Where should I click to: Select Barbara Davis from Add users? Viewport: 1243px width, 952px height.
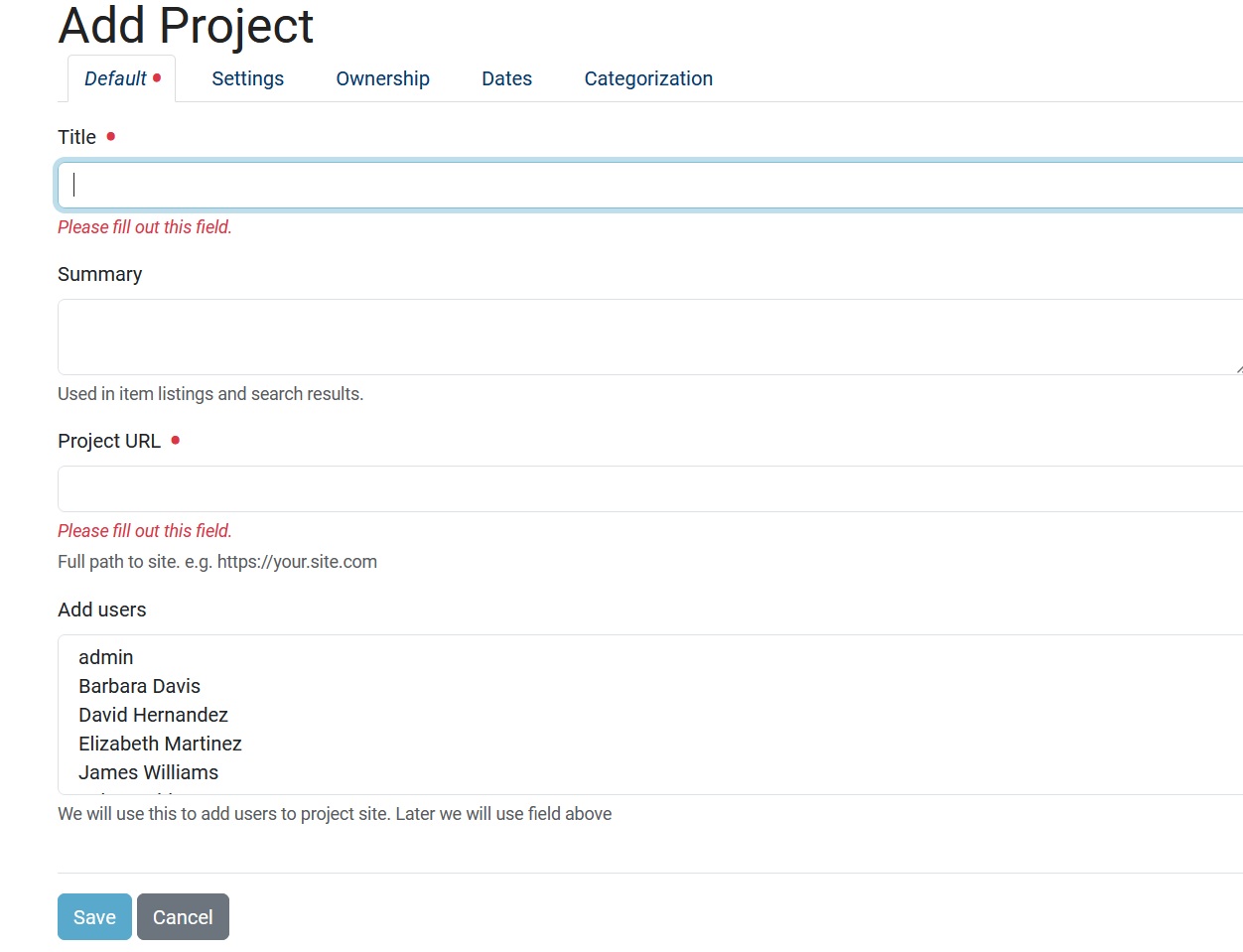(x=139, y=686)
